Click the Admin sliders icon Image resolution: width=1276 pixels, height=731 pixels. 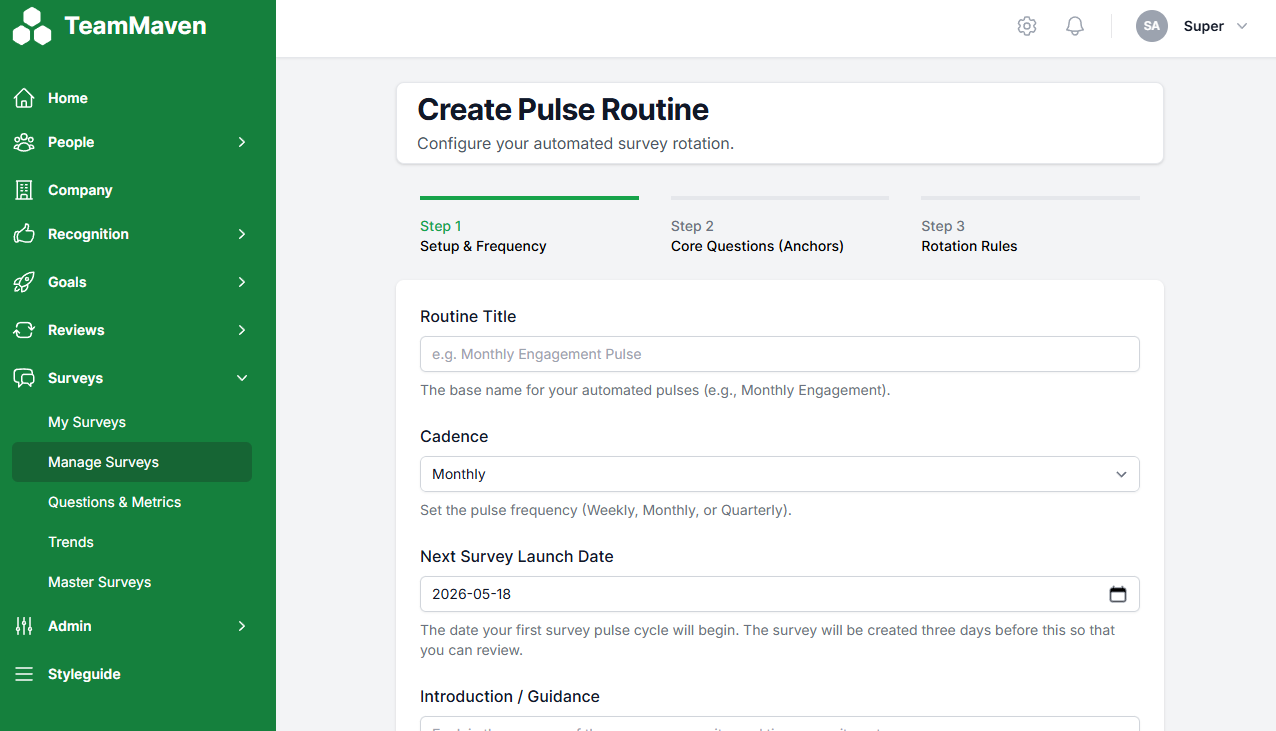pos(24,626)
